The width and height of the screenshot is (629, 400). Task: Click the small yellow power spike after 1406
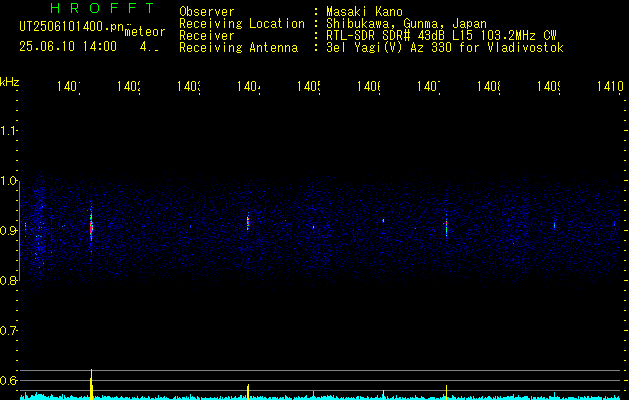pyautogui.click(x=383, y=394)
